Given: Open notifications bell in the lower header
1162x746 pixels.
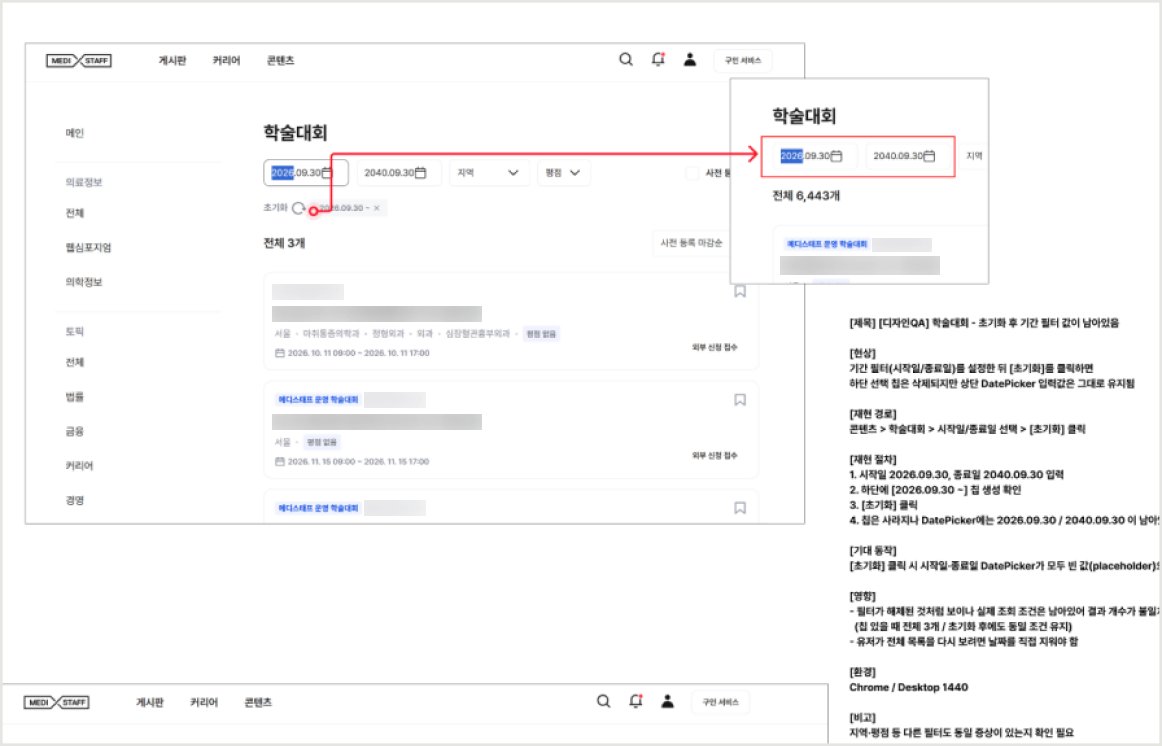Looking at the screenshot, I should [x=636, y=701].
